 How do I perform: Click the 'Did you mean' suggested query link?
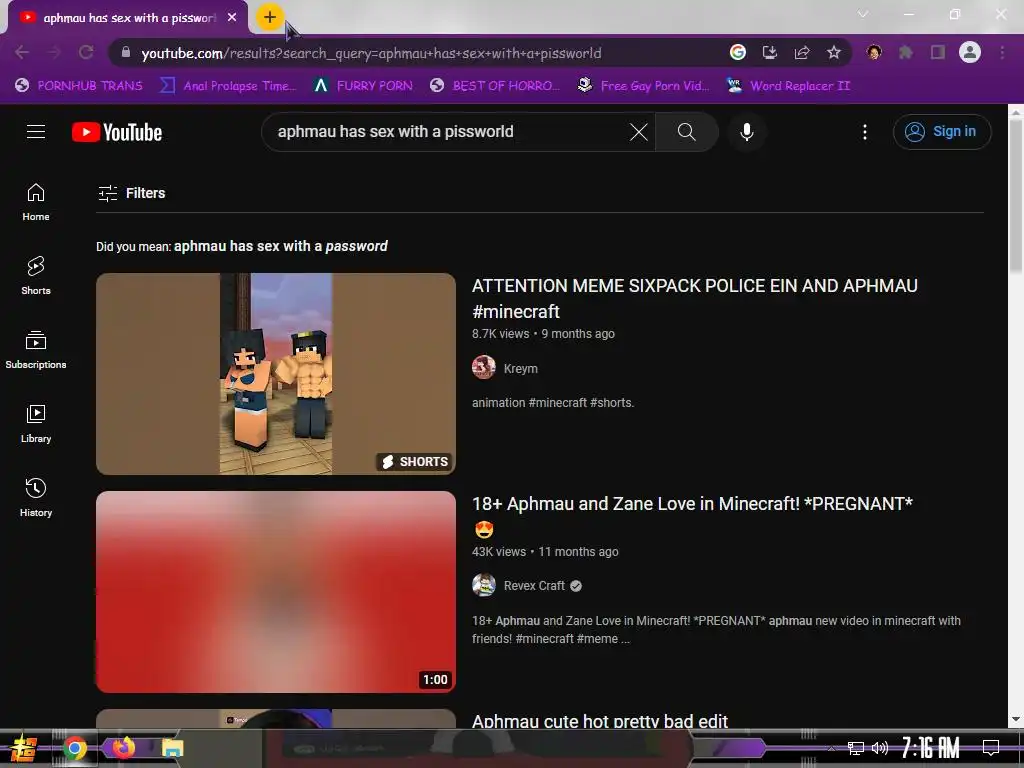click(281, 246)
